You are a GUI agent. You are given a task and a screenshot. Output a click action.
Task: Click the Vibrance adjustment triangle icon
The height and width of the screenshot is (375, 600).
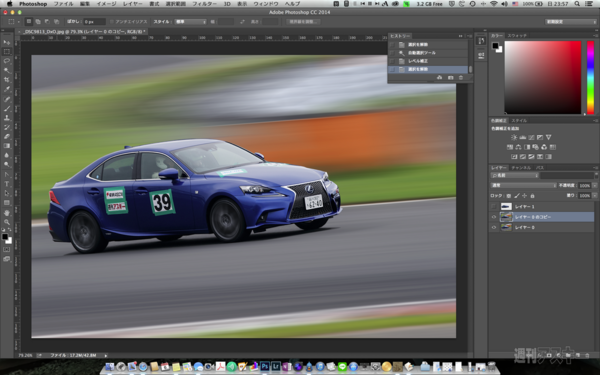coord(549,137)
